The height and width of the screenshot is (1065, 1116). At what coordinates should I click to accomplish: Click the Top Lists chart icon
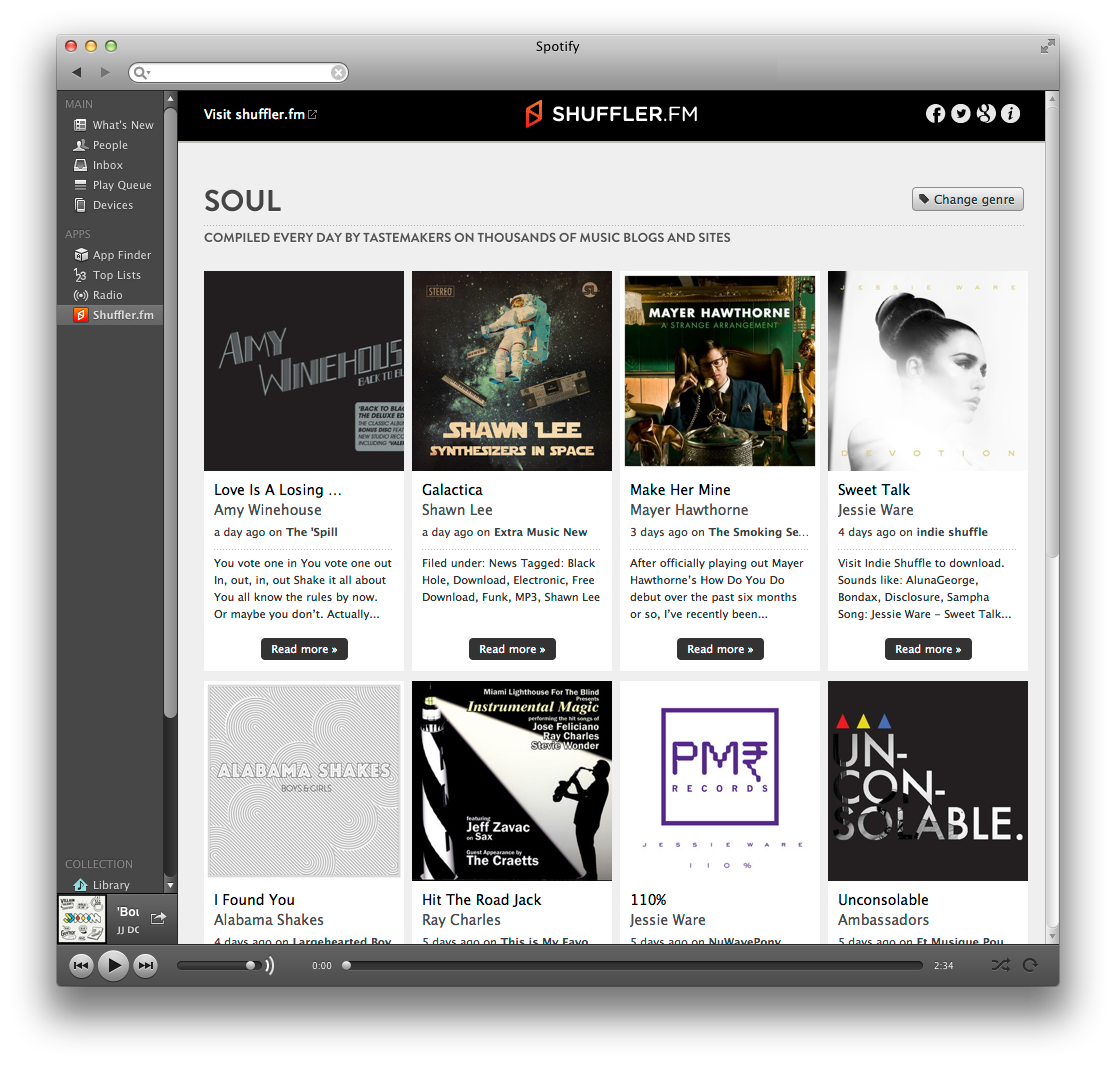(80, 275)
